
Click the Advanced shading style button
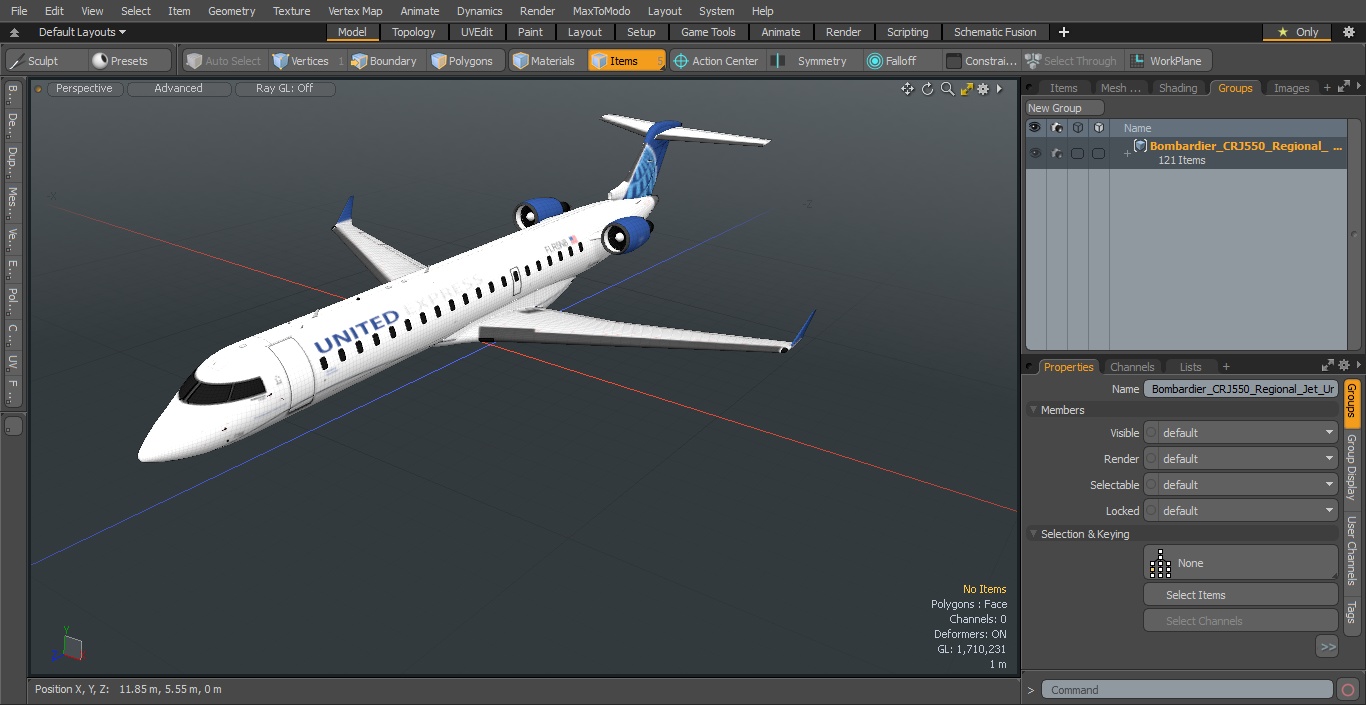tap(179, 89)
